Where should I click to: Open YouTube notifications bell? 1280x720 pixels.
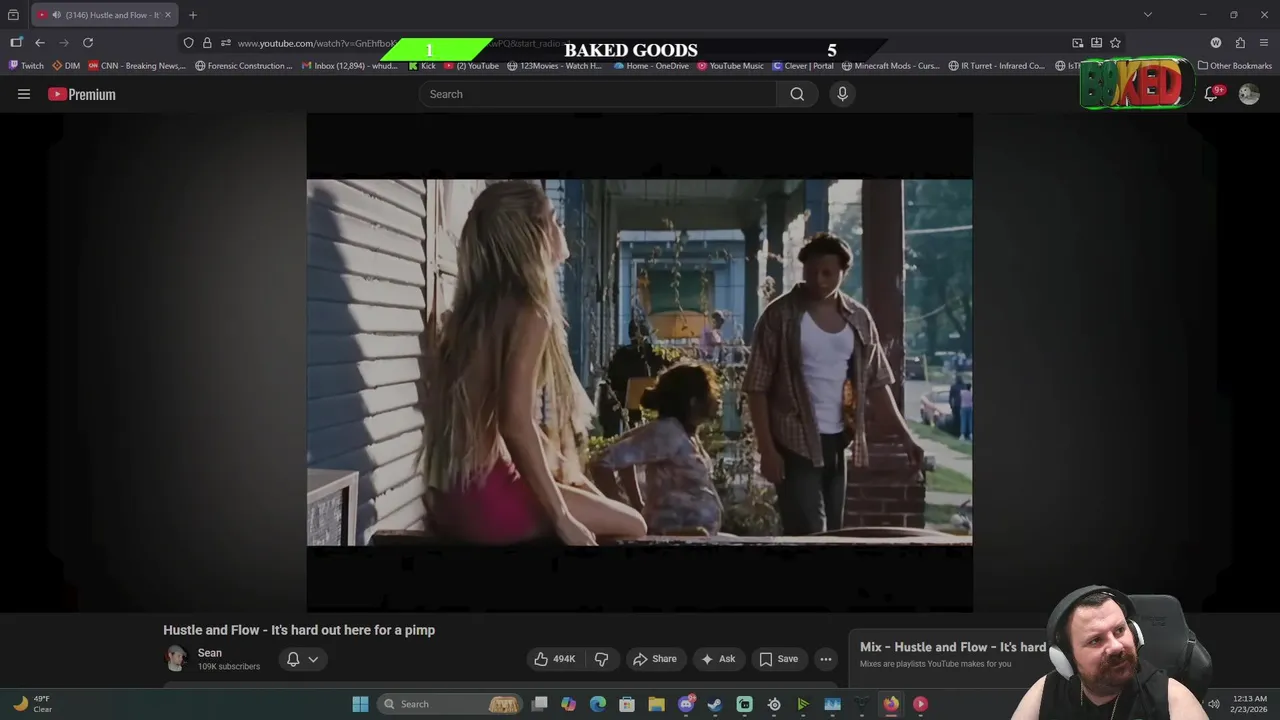point(1211,94)
